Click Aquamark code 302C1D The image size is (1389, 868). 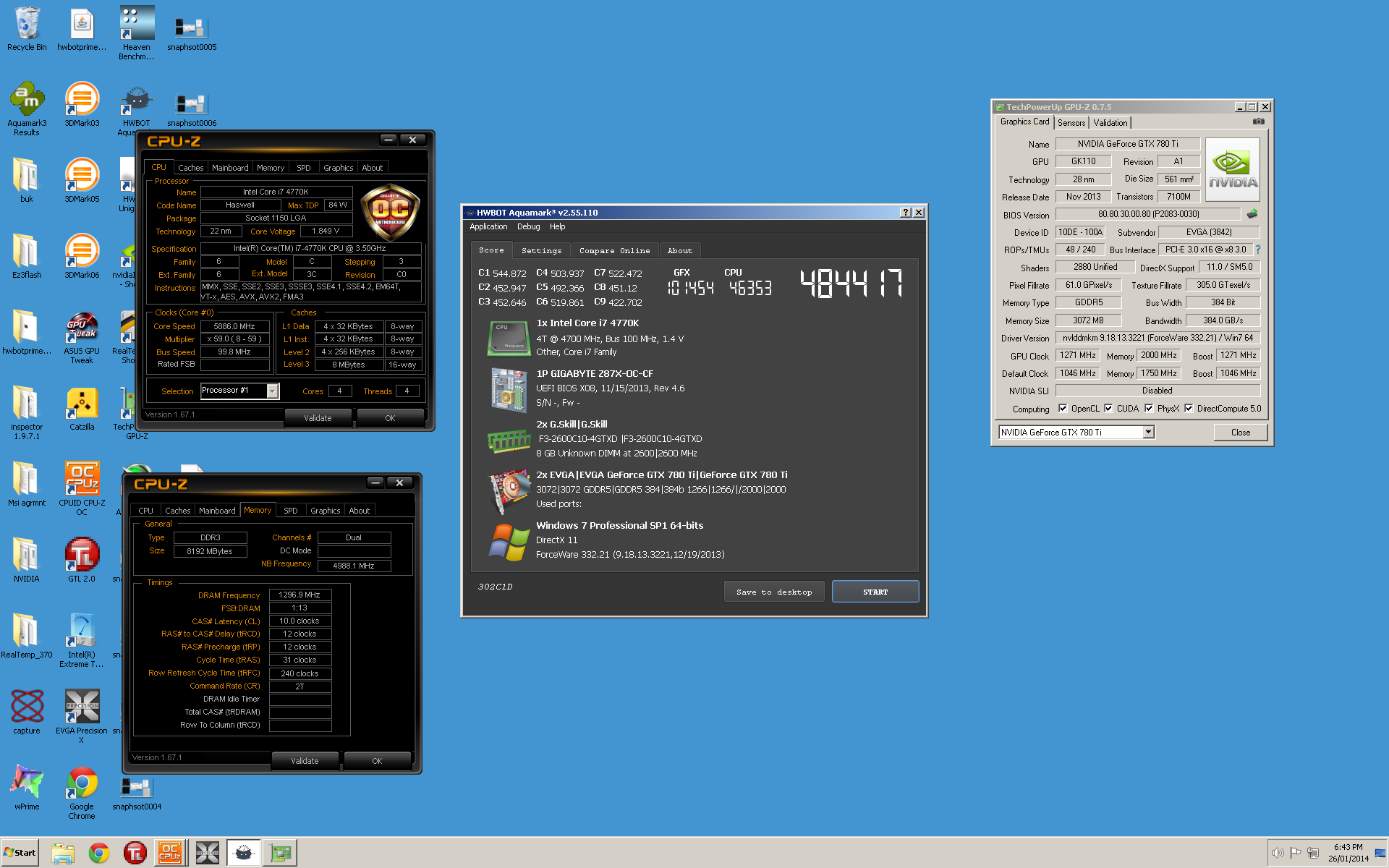(x=495, y=587)
